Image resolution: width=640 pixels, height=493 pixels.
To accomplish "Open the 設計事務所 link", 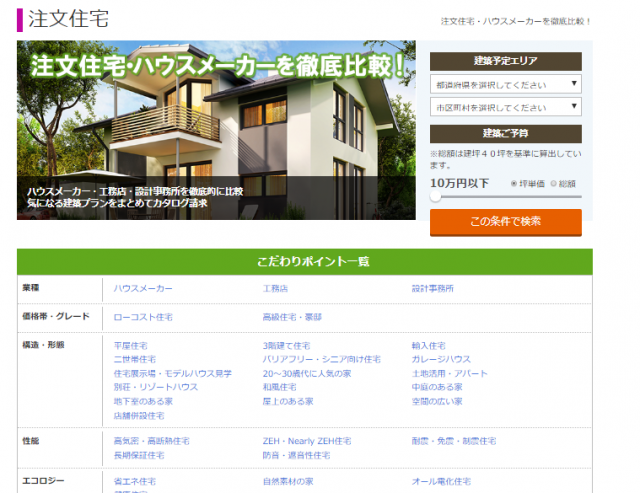I will (x=432, y=288).
